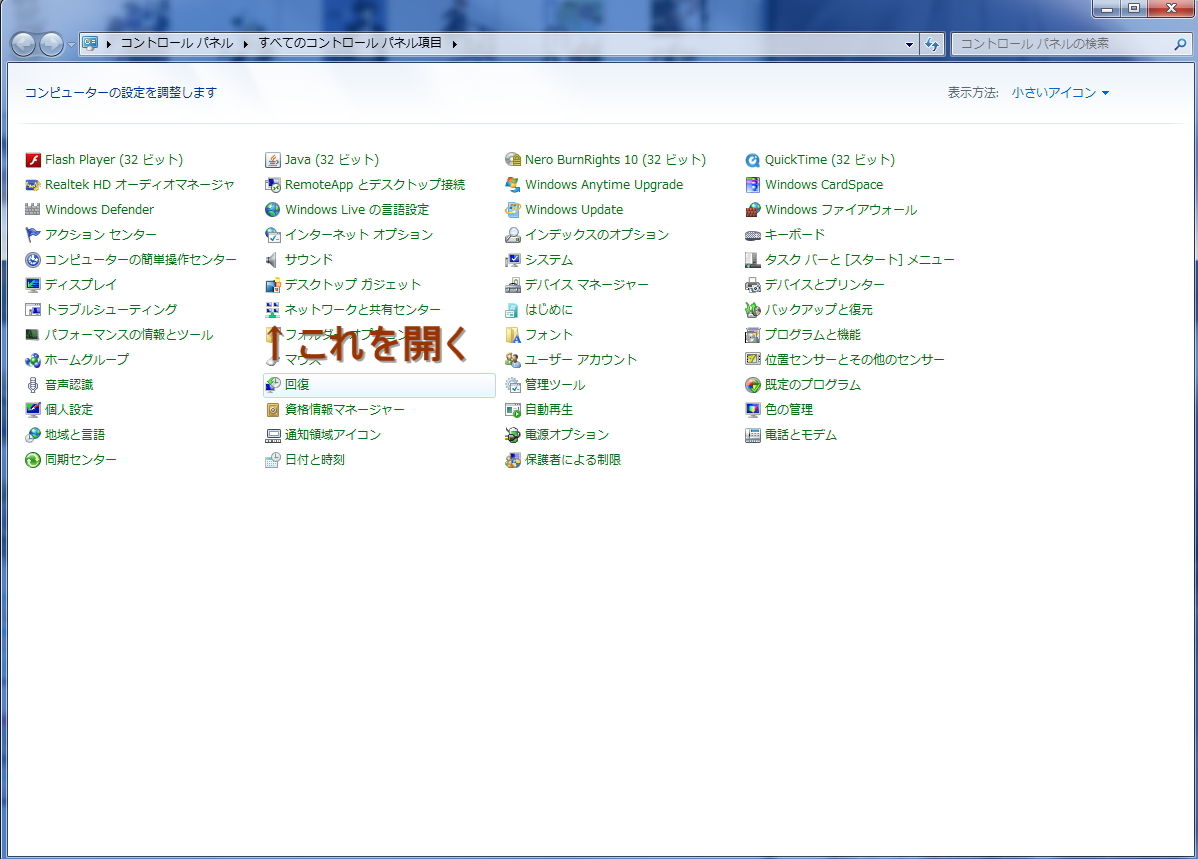1198x859 pixels.
Task: Open the 電話とモデム link
Action: pyautogui.click(x=801, y=435)
